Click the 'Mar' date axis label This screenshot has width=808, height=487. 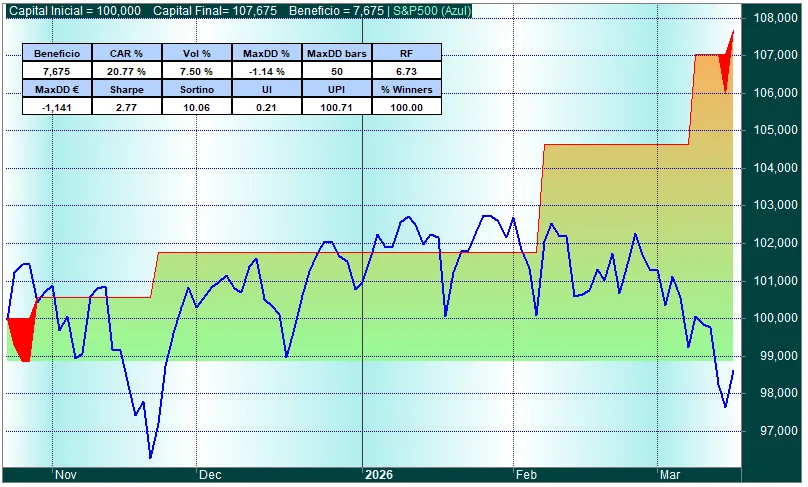670,475
